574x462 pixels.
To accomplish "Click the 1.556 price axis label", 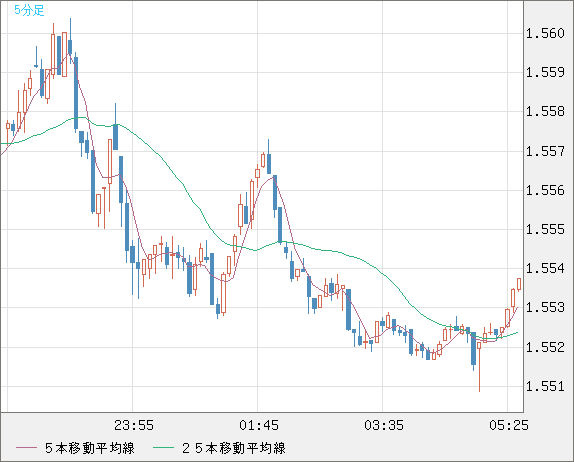I will pyautogui.click(x=545, y=190).
